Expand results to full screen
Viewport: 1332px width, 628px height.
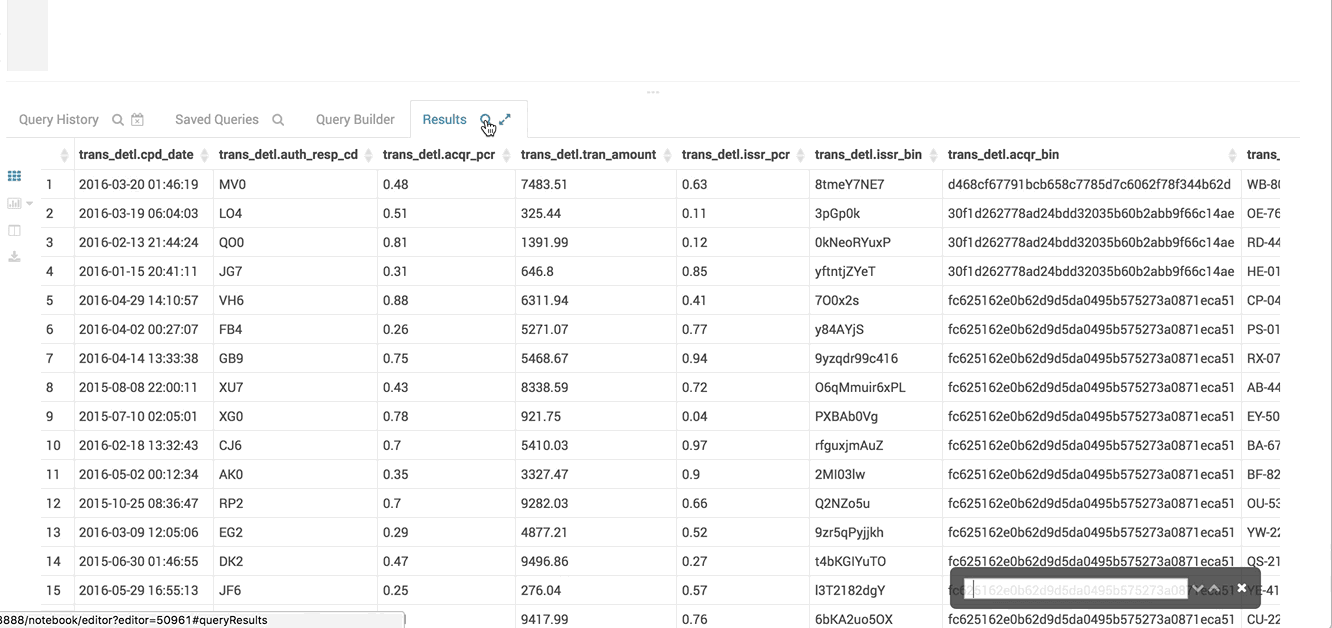[x=505, y=119]
